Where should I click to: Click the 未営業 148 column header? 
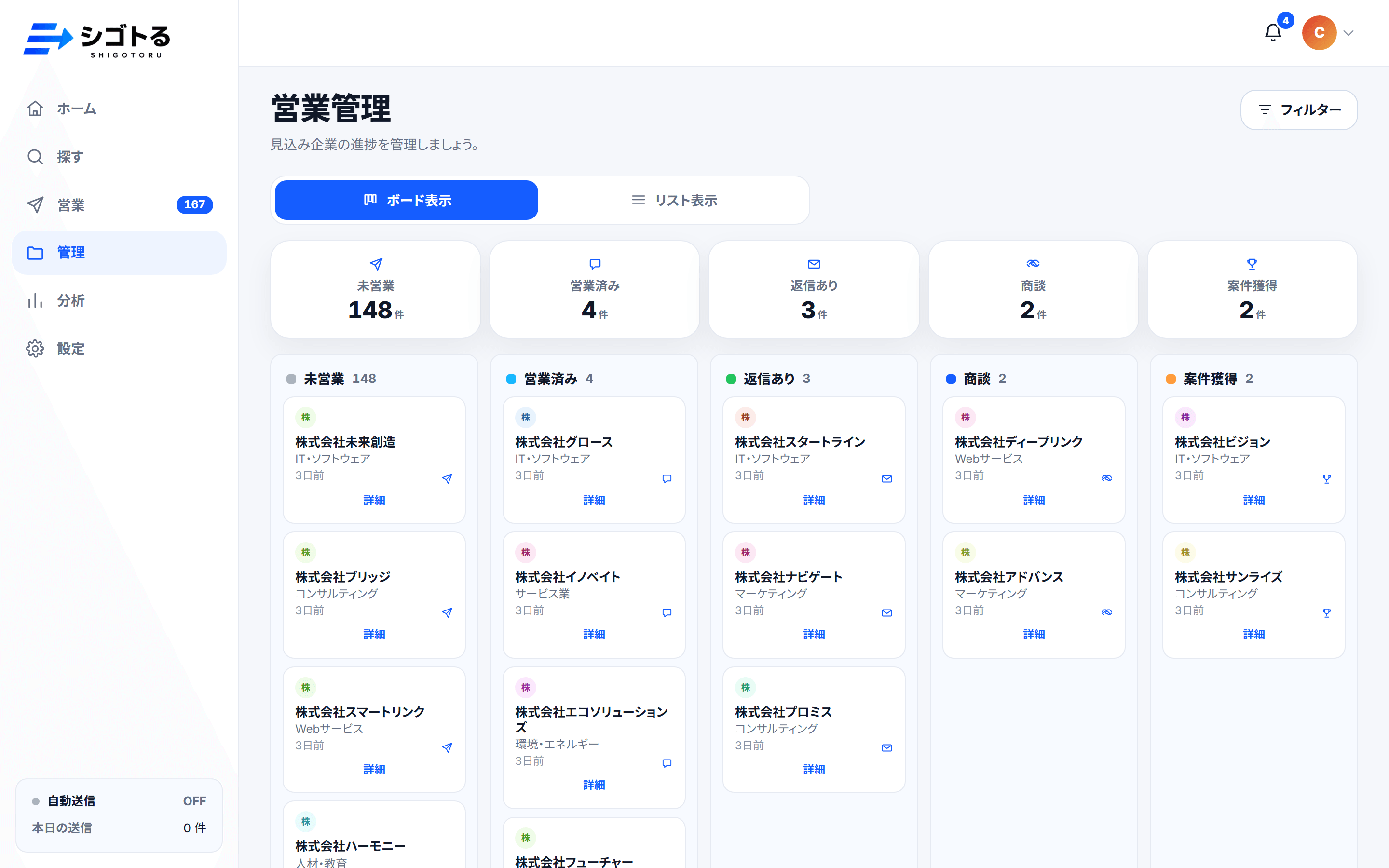coord(331,379)
